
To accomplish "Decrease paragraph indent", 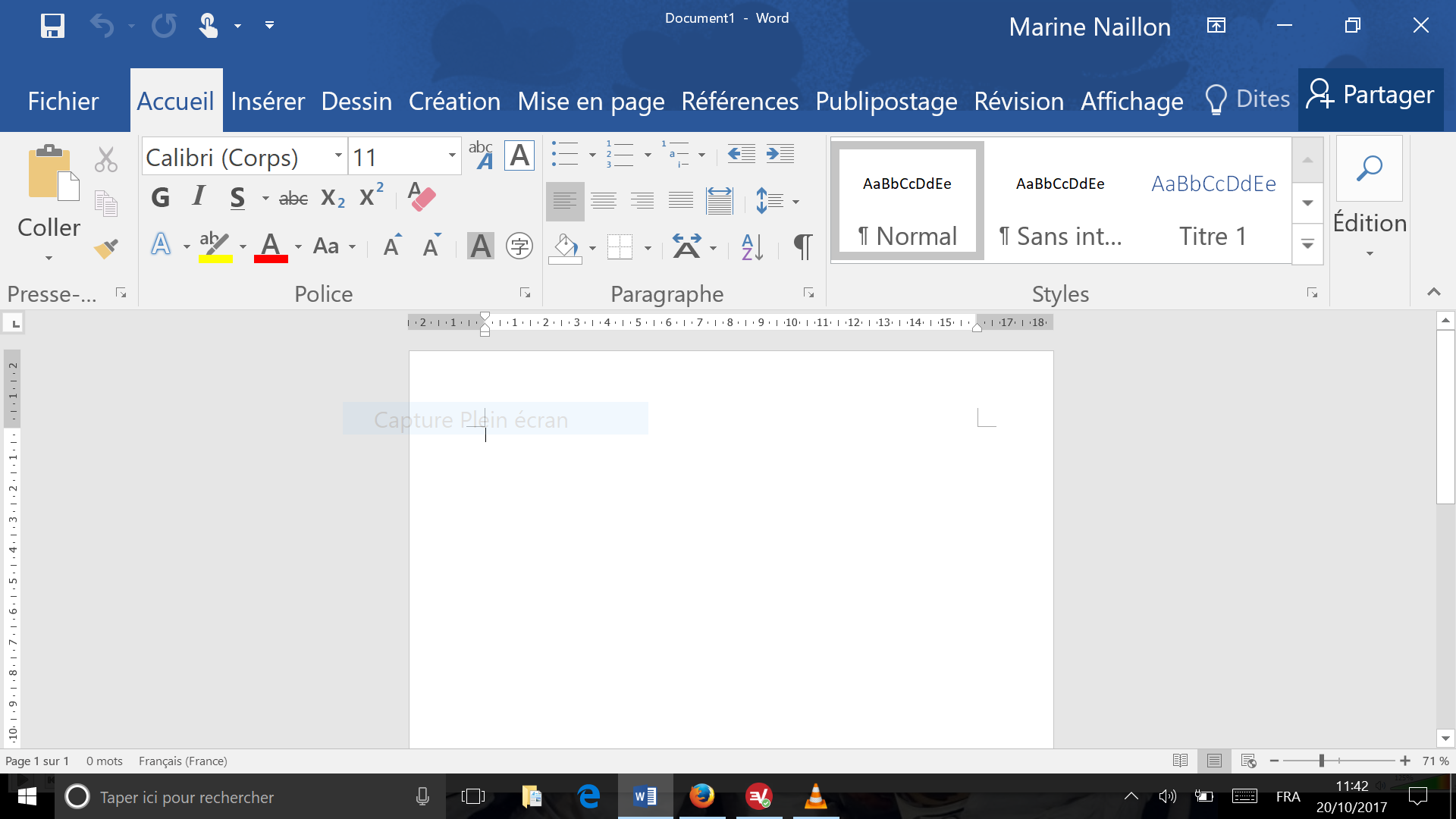I will [741, 154].
